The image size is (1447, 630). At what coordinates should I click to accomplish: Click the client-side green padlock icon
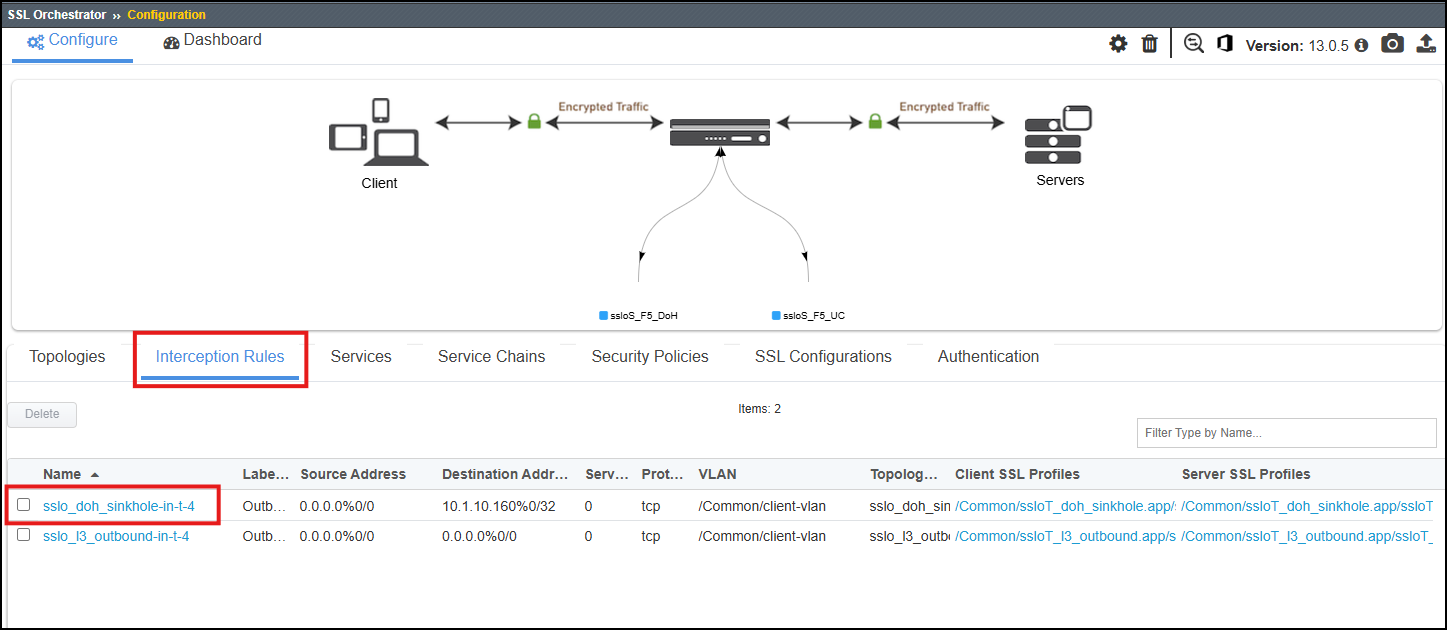pos(534,122)
